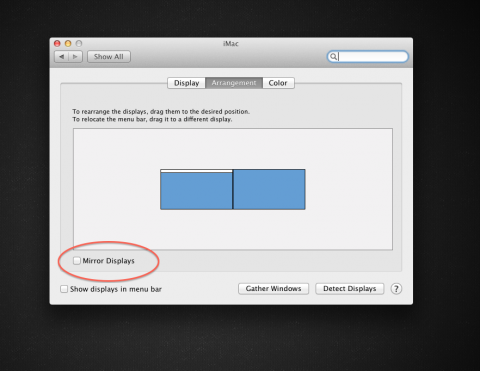
Task: Enable the Mirror Displays checkbox
Action: coord(77,261)
